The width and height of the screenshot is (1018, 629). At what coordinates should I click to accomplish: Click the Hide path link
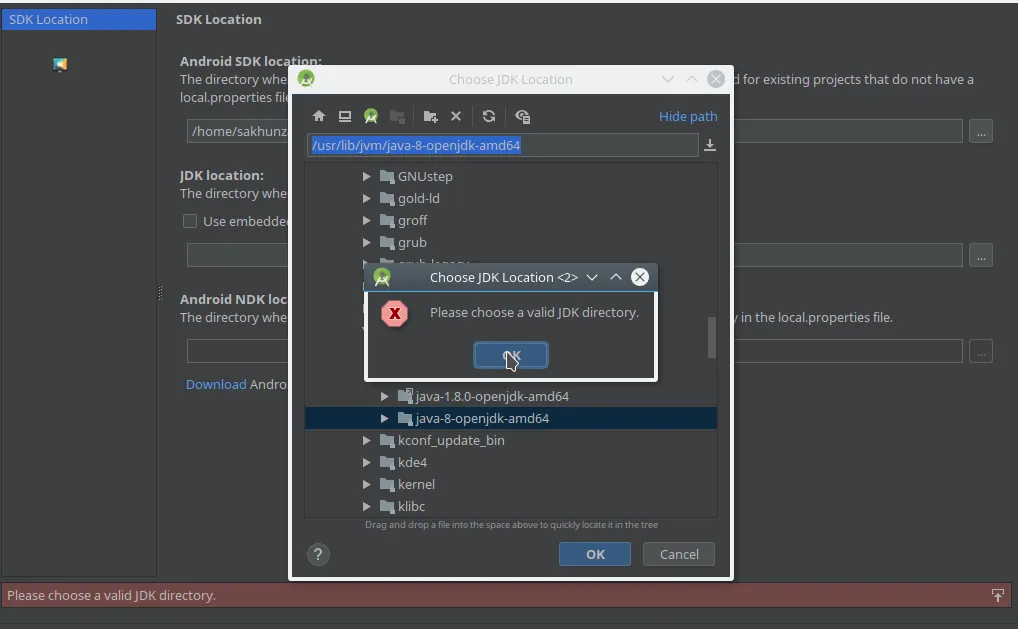[x=688, y=116]
